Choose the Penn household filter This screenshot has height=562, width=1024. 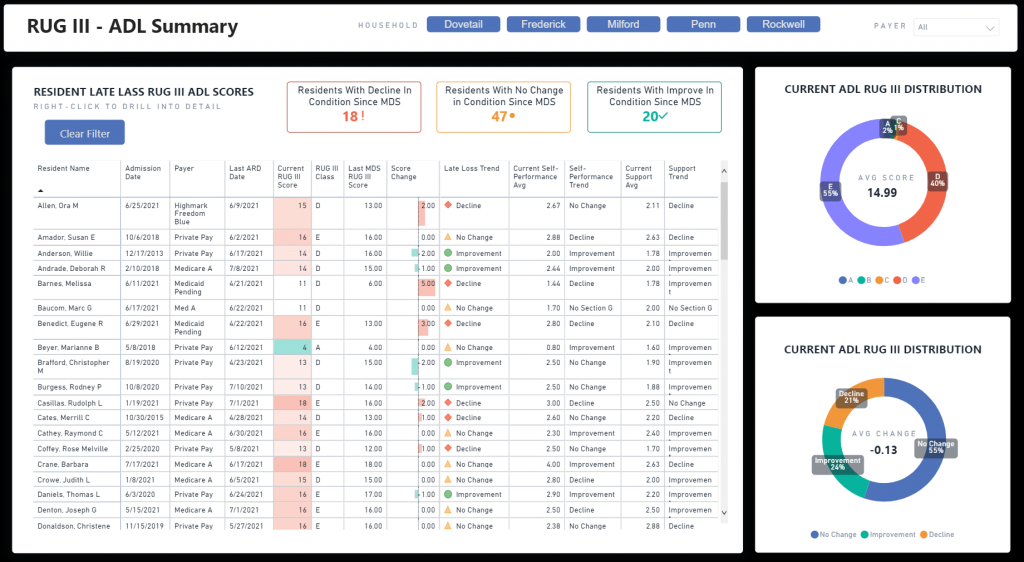pos(703,24)
